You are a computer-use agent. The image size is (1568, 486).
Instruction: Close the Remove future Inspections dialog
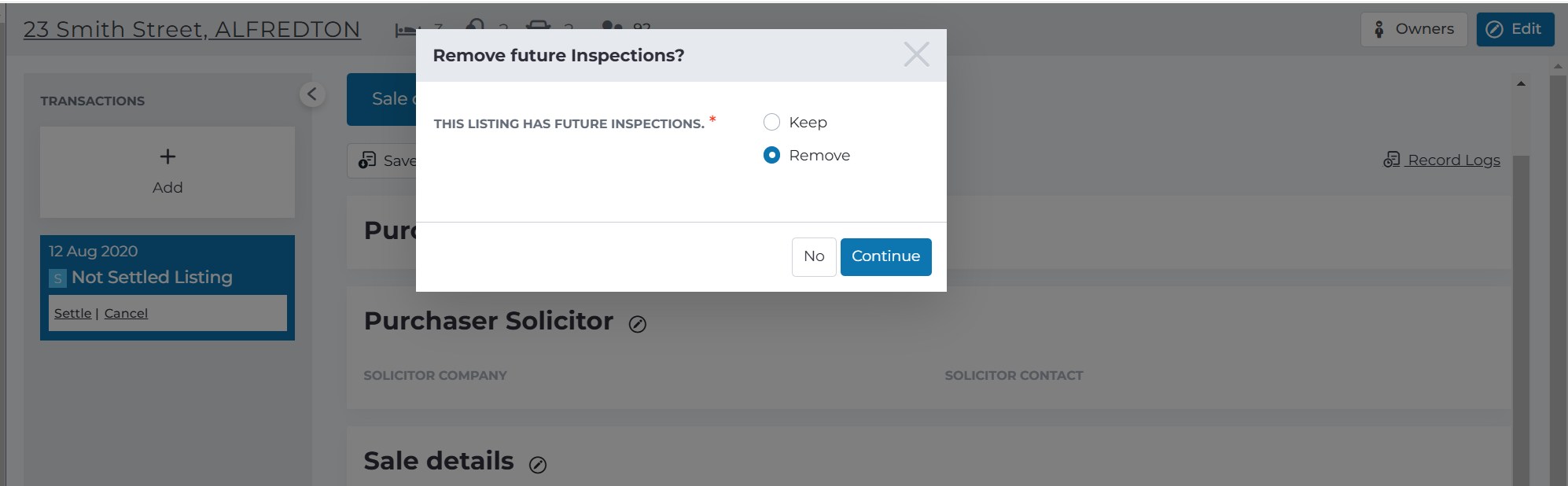pyautogui.click(x=916, y=54)
